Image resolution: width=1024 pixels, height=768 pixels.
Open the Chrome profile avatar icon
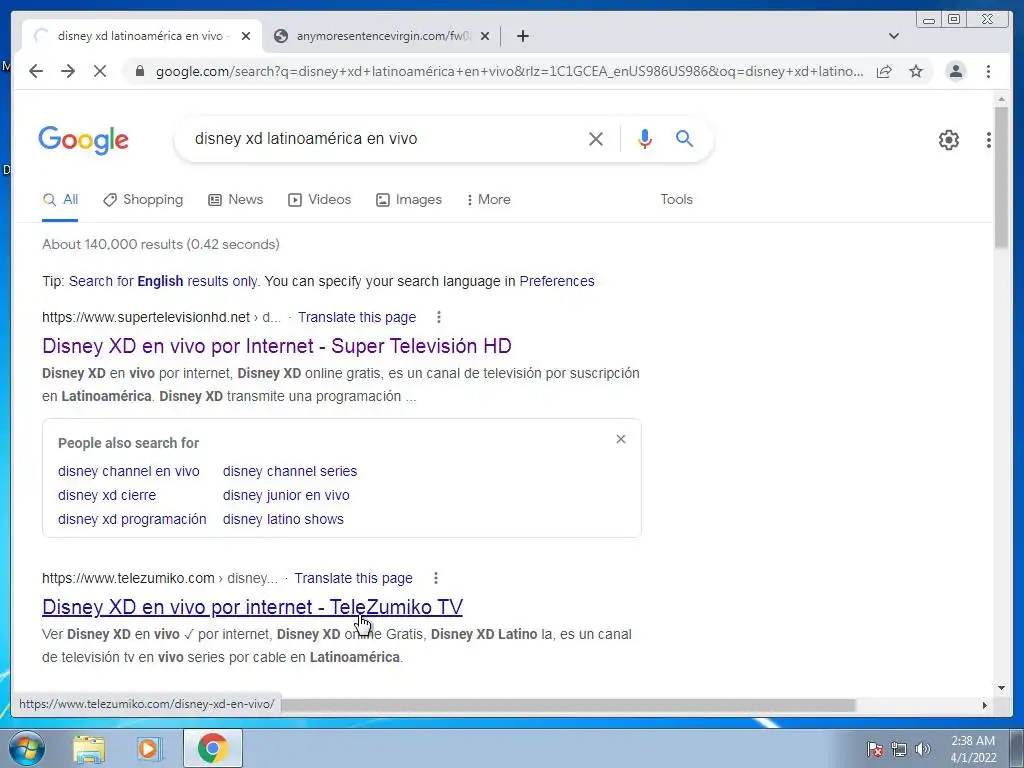coord(955,71)
